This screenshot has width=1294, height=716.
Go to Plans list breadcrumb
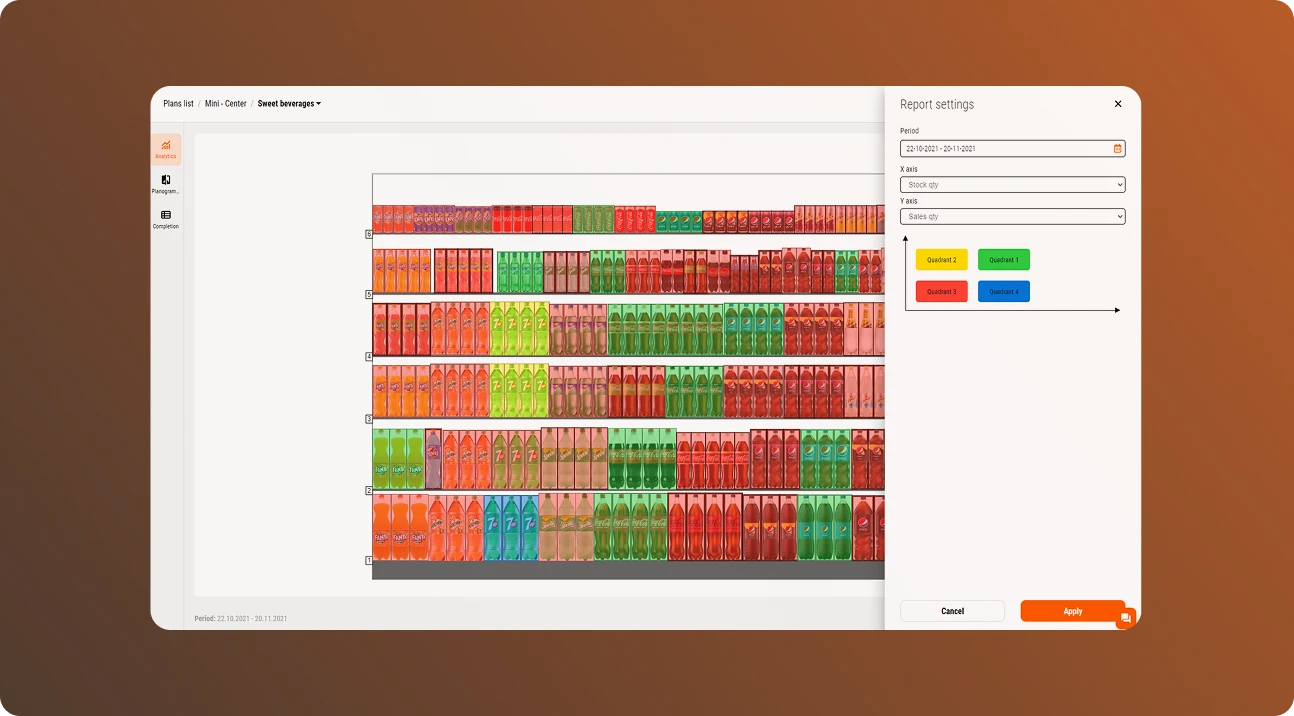tap(178, 104)
